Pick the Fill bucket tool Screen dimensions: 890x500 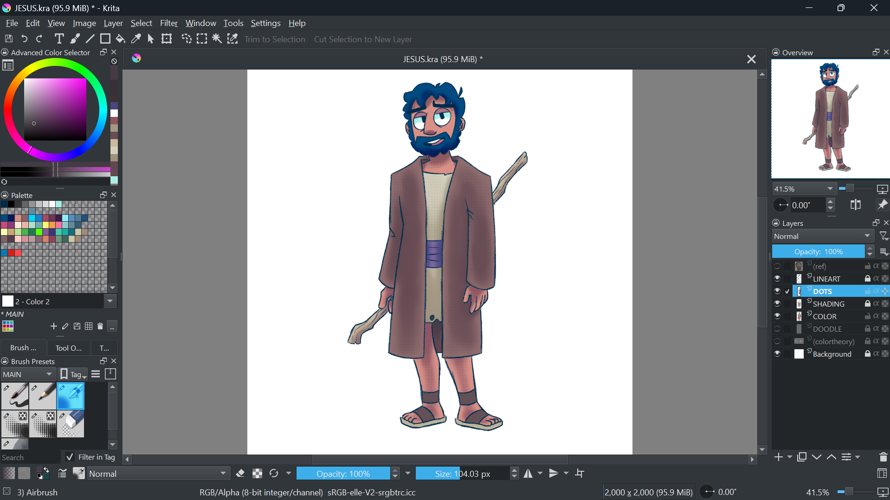click(x=121, y=39)
